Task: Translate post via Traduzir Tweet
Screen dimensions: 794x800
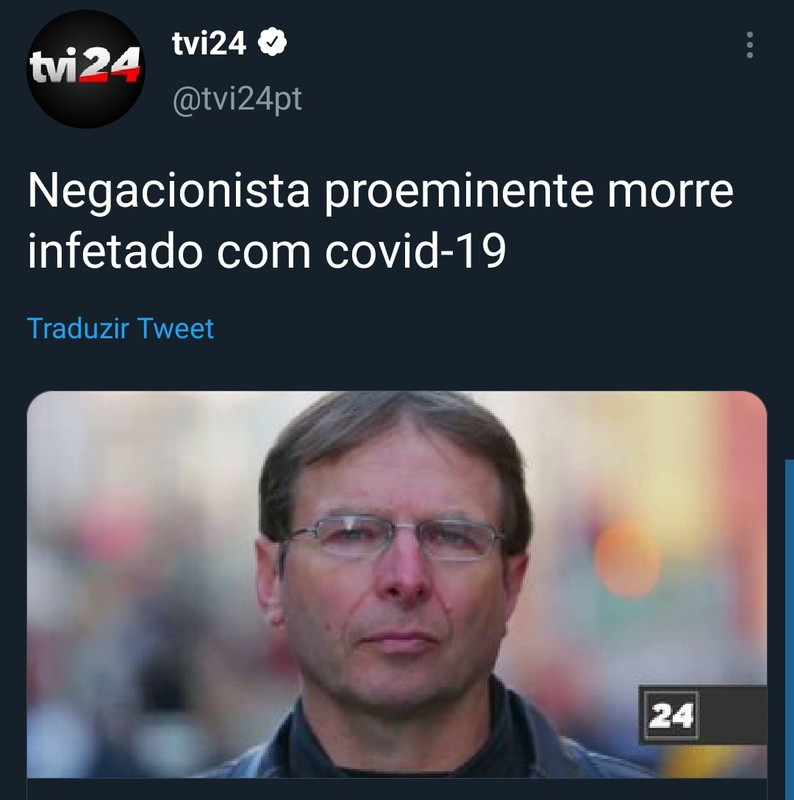Action: coord(120,328)
